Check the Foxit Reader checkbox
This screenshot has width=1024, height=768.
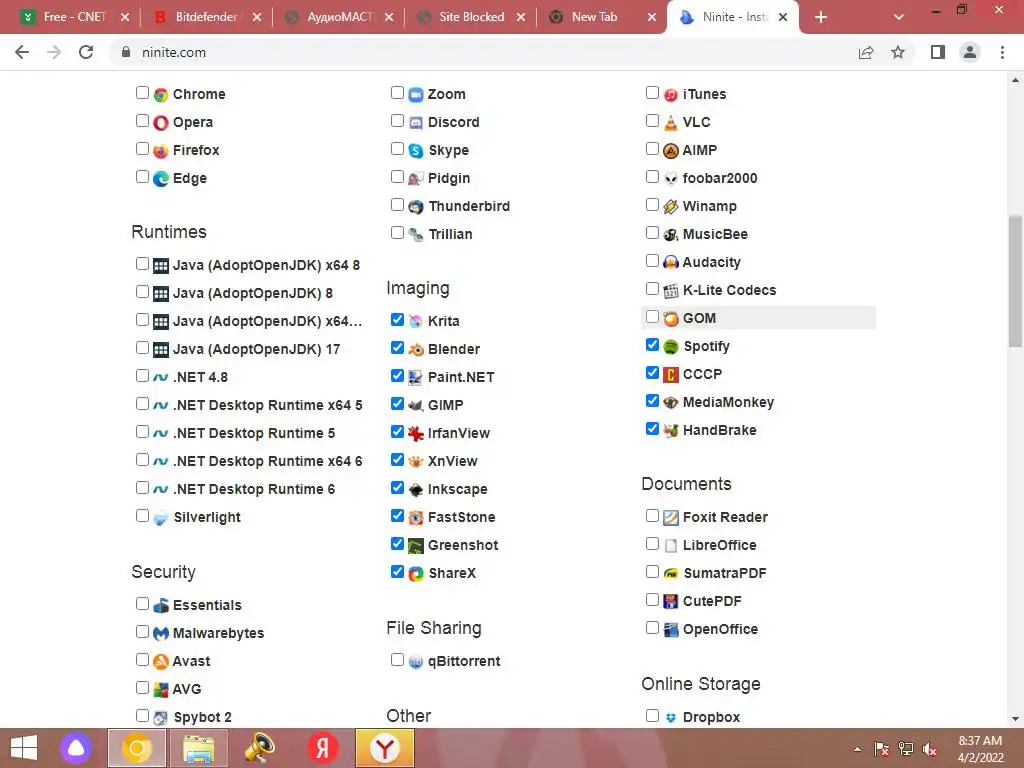pyautogui.click(x=652, y=516)
